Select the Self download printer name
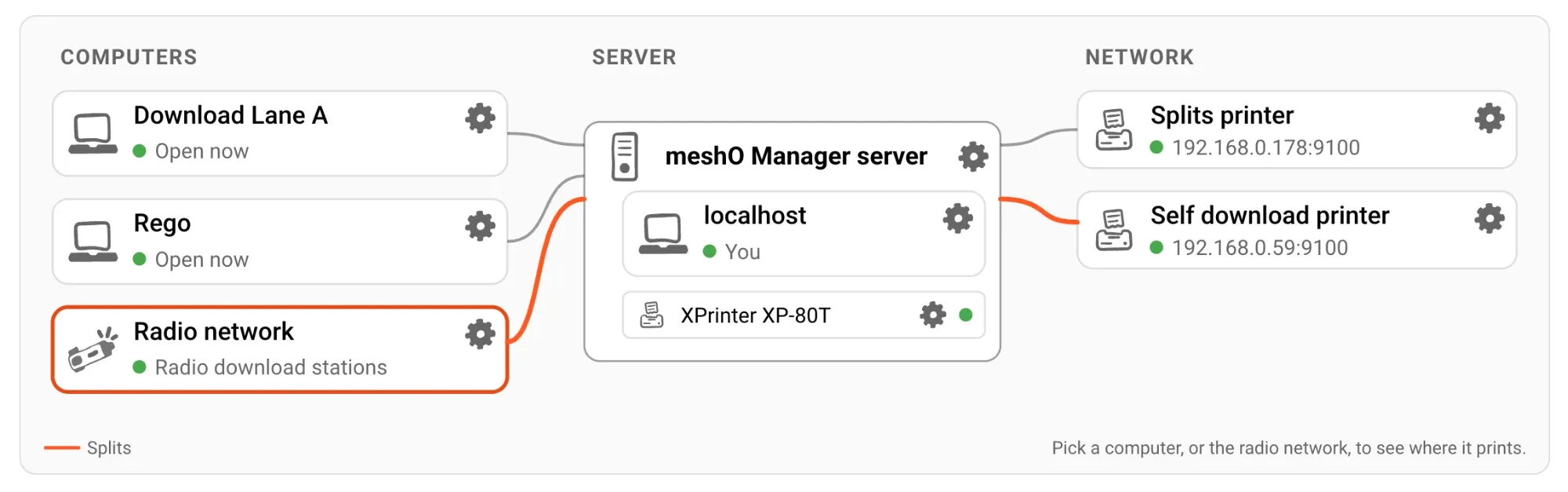 [1269, 215]
